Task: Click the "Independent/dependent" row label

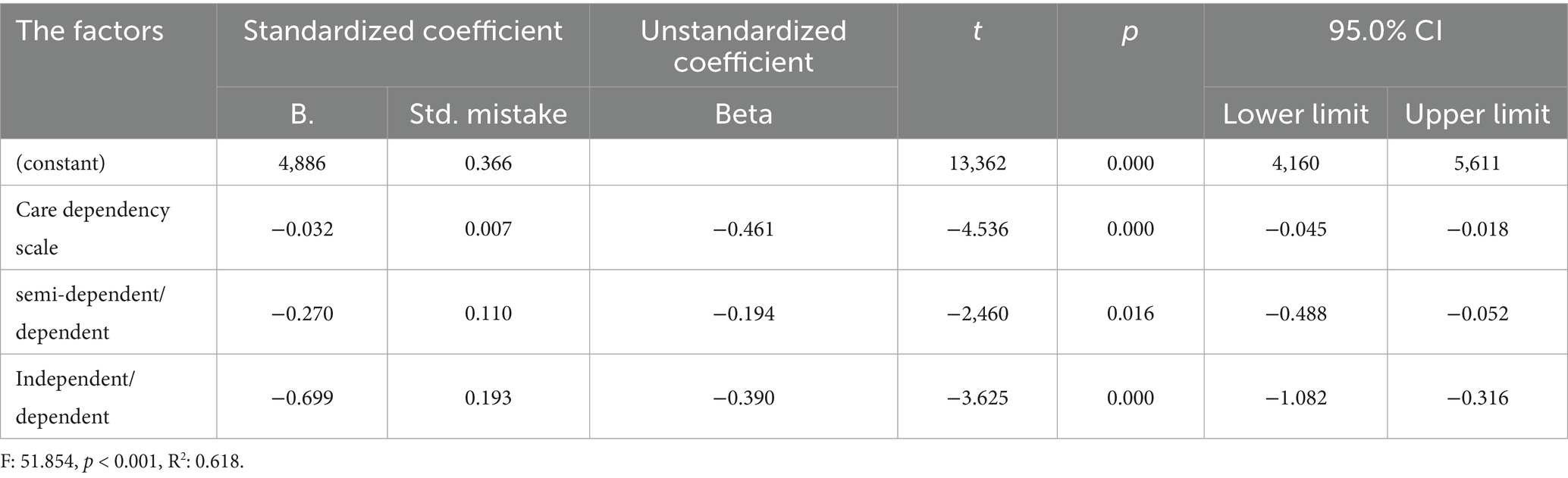Action: (74, 397)
